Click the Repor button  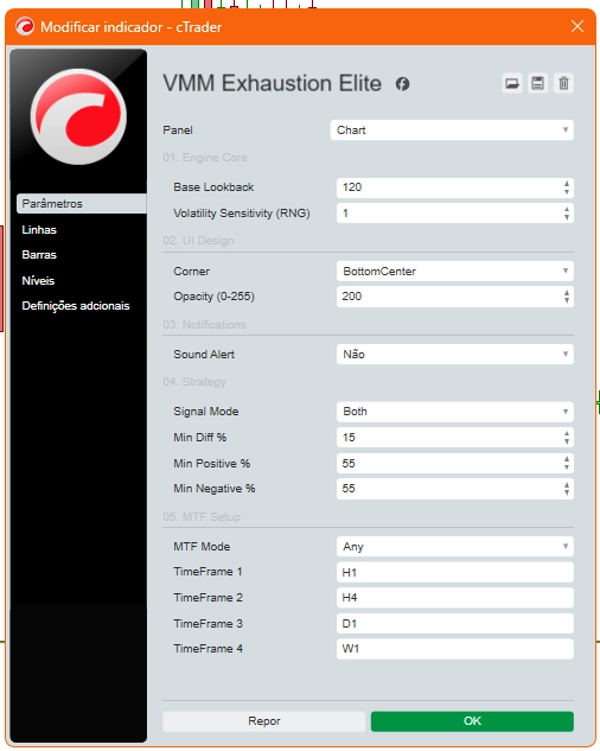264,721
